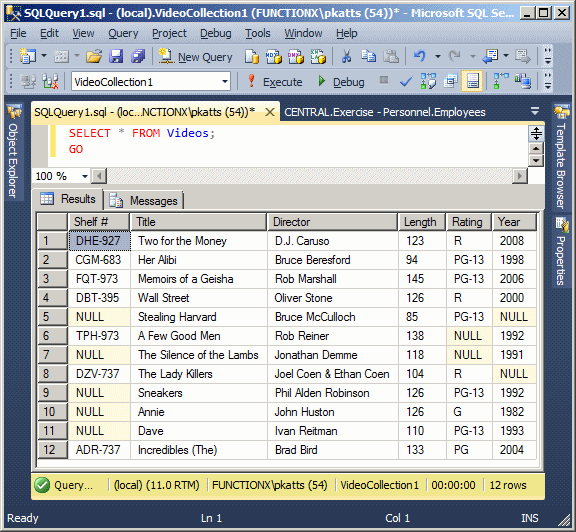
Task: Click the Cut scissors icon
Action: tap(346, 57)
